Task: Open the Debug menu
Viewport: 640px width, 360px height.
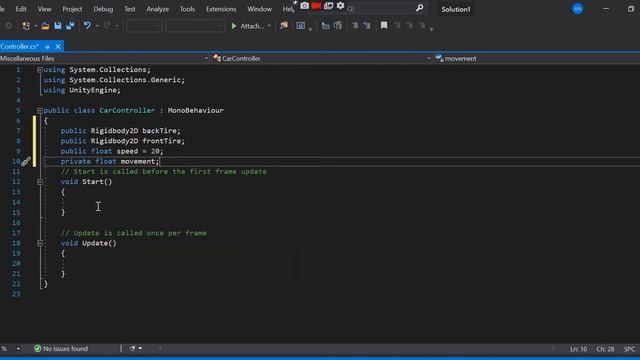Action: point(103,9)
